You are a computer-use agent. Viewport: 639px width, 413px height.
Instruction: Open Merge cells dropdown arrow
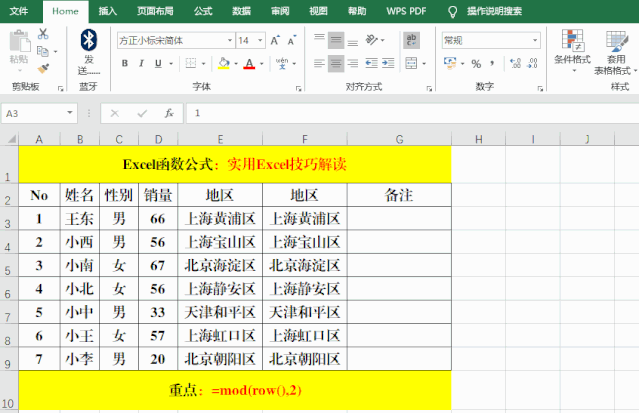(424, 64)
